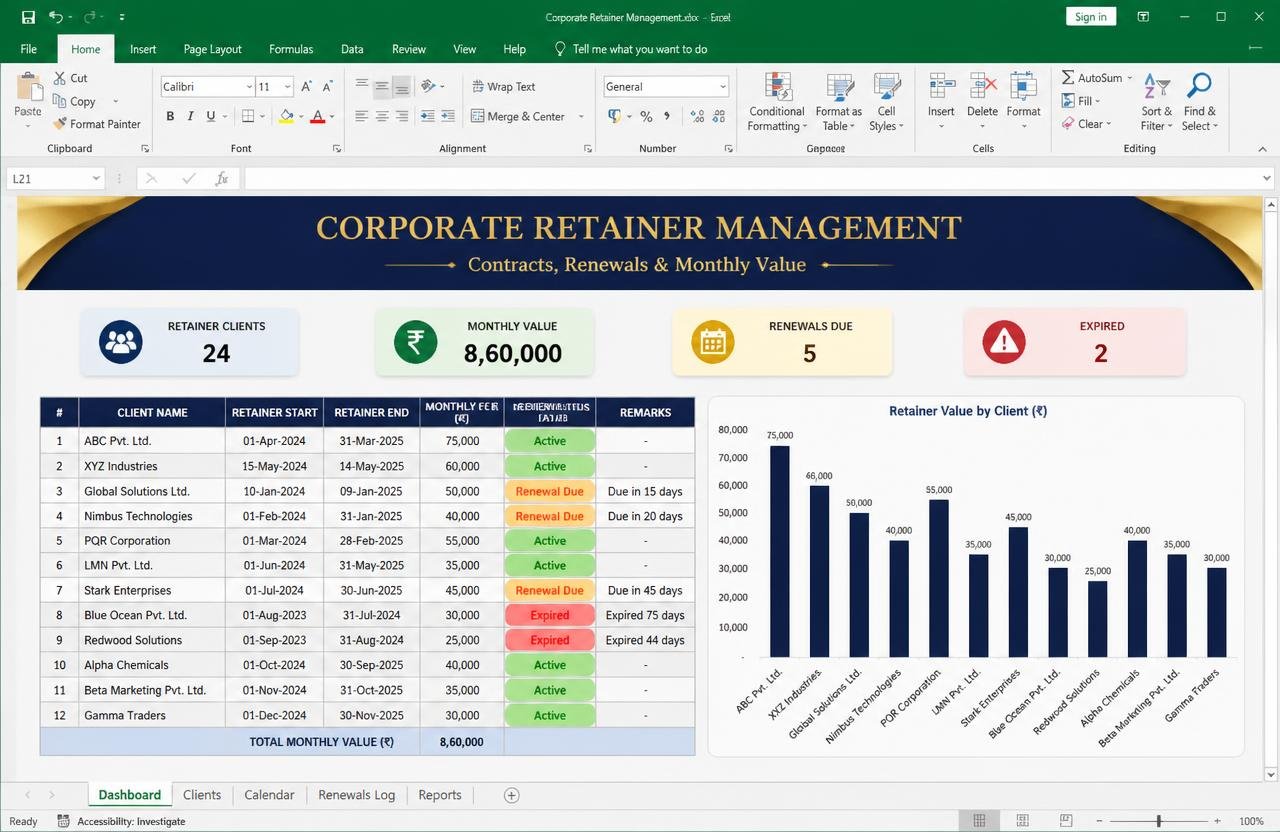Click the AutoSum sigma command
The height and width of the screenshot is (832, 1280).
tap(1097, 78)
